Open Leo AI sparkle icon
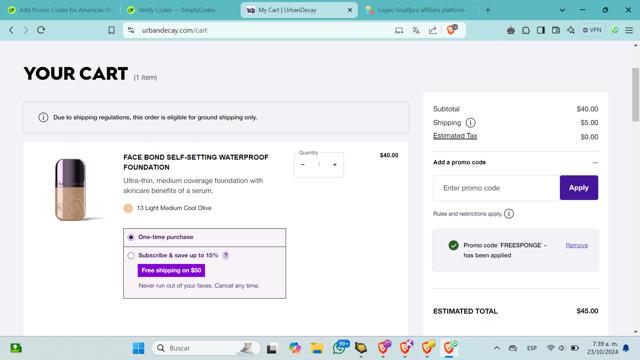This screenshot has width=640, height=360. click(571, 30)
